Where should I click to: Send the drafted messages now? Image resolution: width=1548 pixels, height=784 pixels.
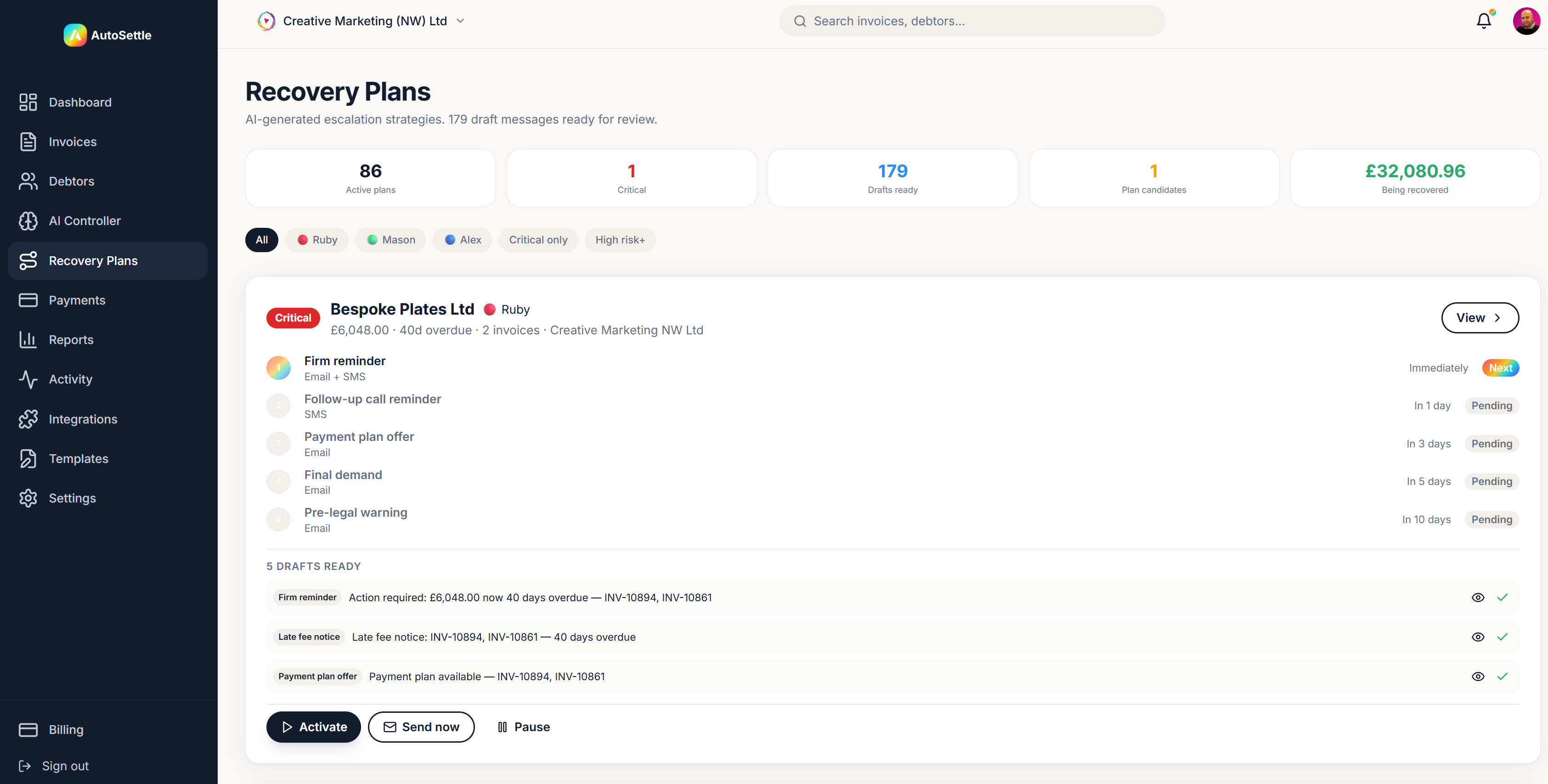[x=421, y=726]
